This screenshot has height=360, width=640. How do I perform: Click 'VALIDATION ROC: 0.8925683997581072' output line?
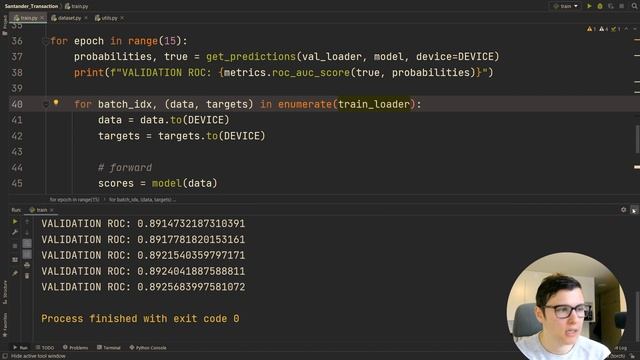(x=143, y=287)
